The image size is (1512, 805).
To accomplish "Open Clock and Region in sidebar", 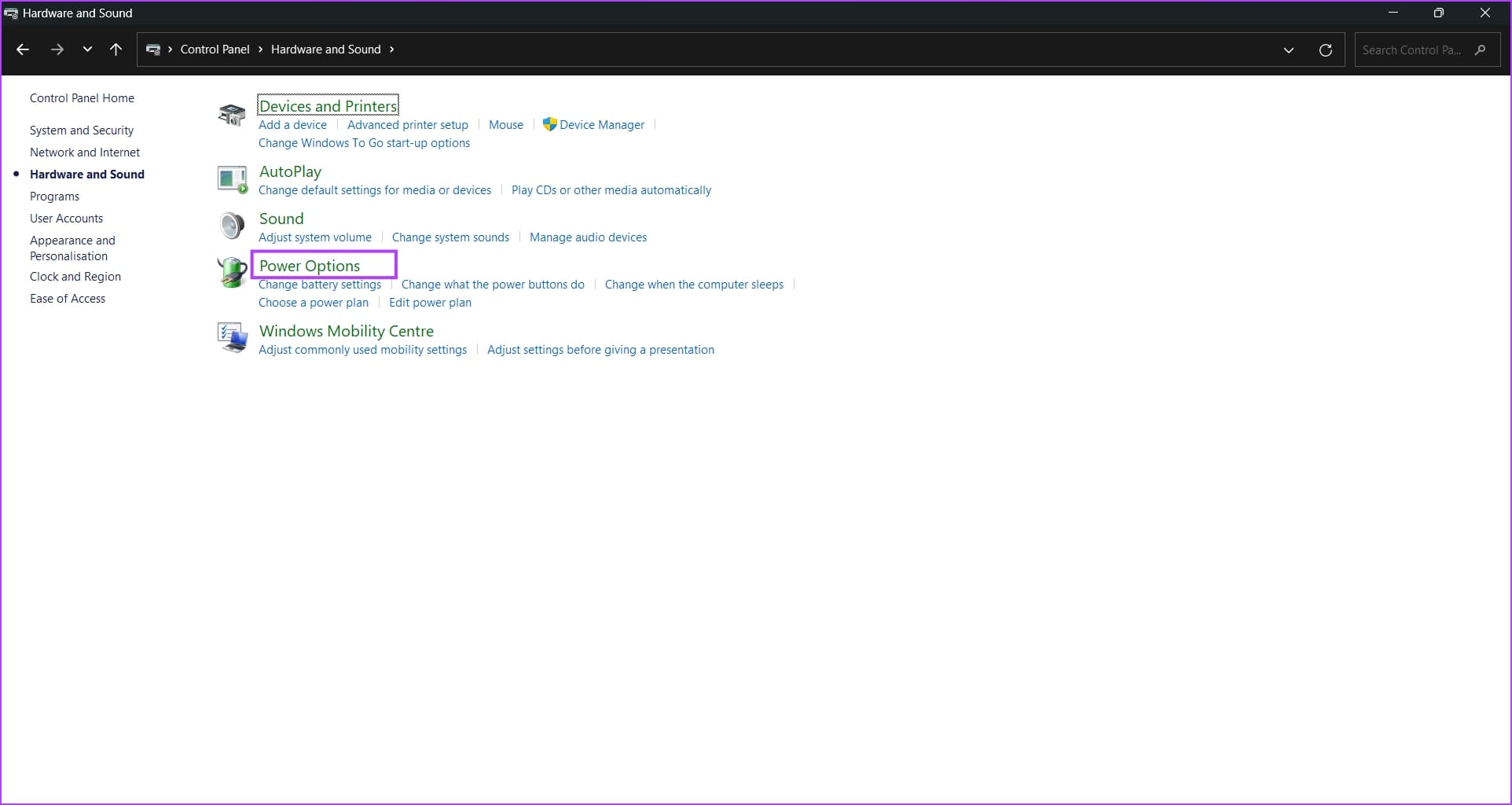I will click(x=75, y=277).
